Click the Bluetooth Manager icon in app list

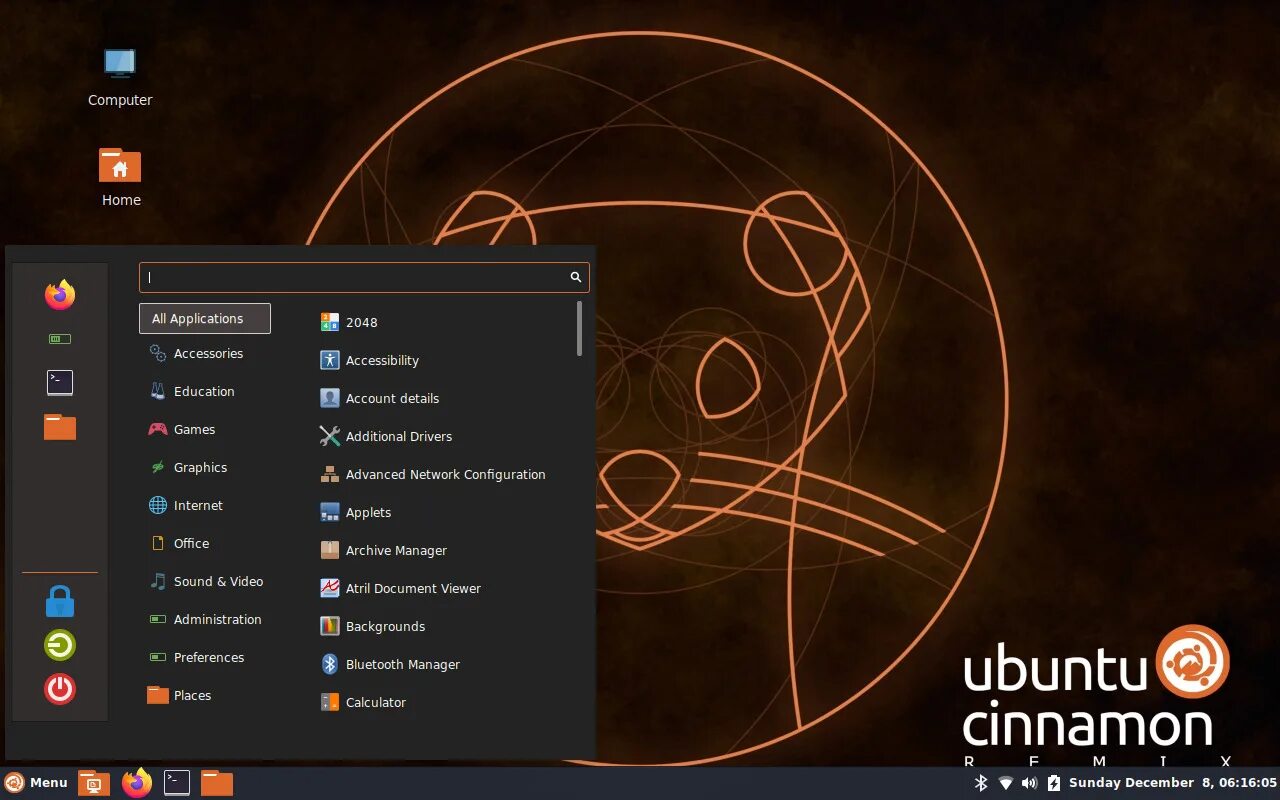(x=330, y=664)
